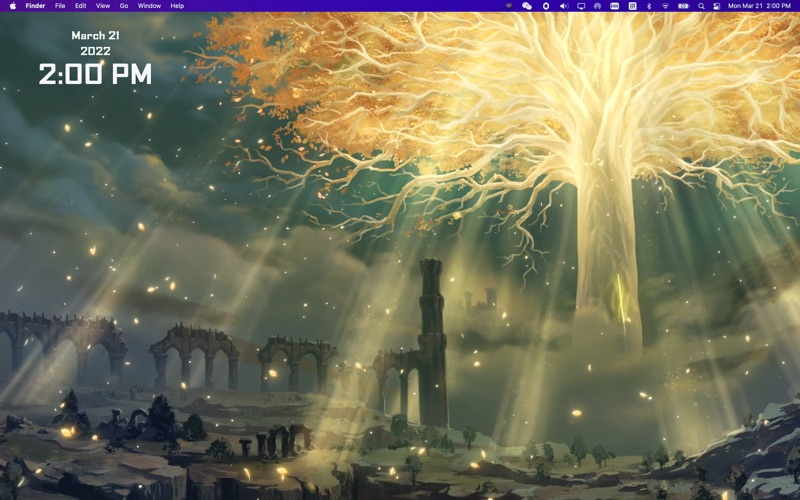Image resolution: width=800 pixels, height=500 pixels.
Task: Open the Edit menu
Action: point(81,6)
